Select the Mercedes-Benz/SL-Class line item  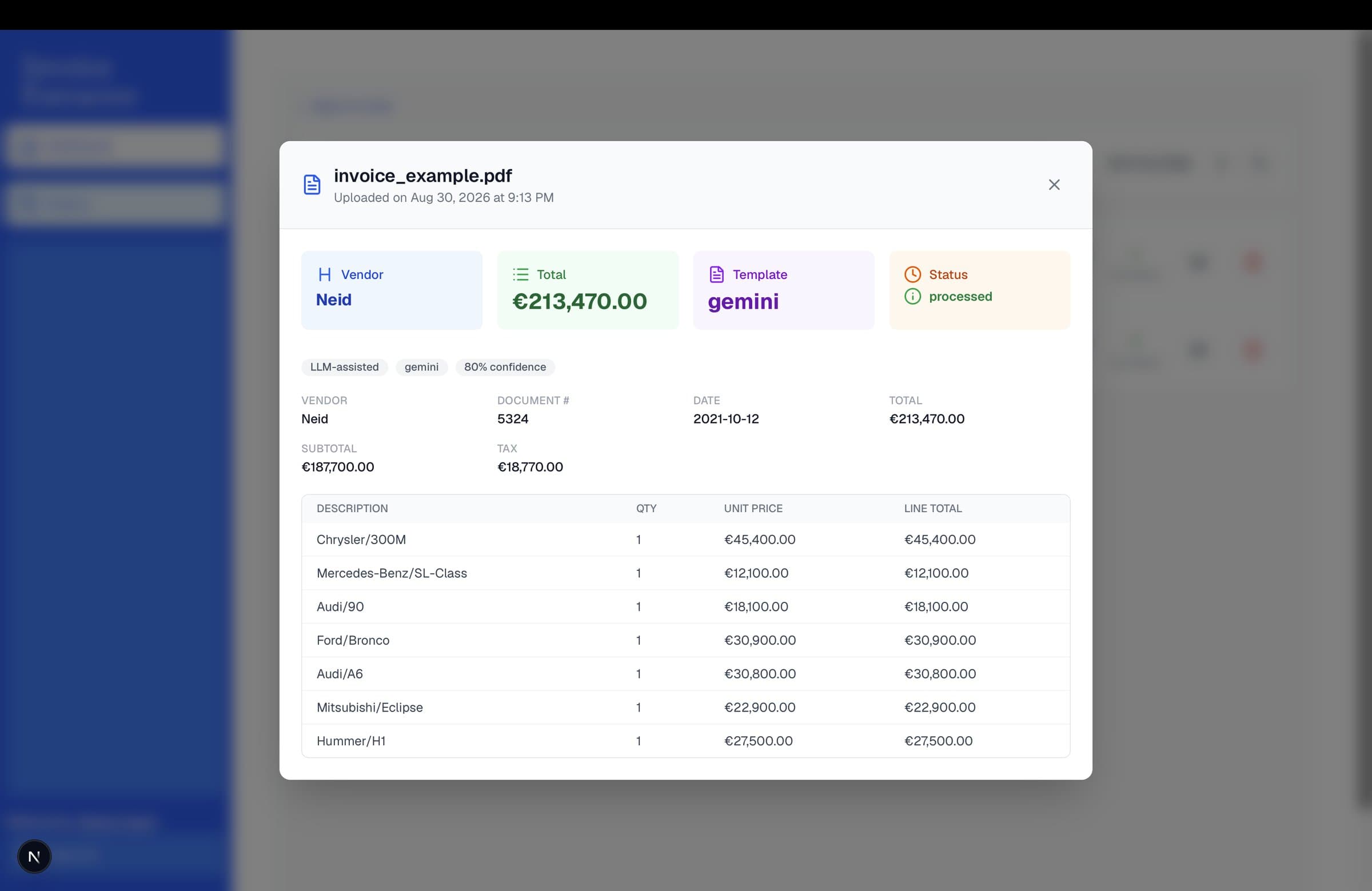(x=686, y=573)
